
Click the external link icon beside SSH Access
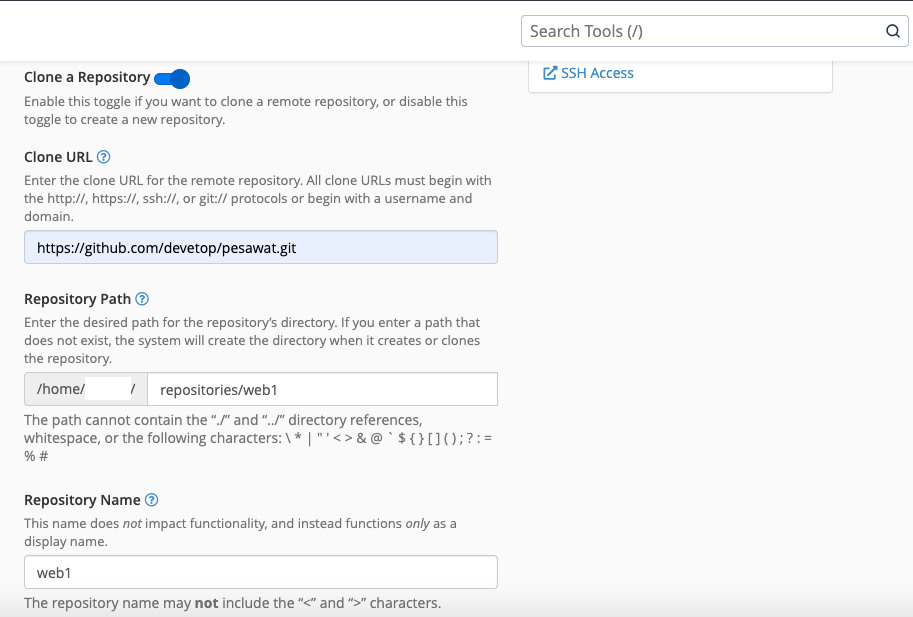[549, 73]
